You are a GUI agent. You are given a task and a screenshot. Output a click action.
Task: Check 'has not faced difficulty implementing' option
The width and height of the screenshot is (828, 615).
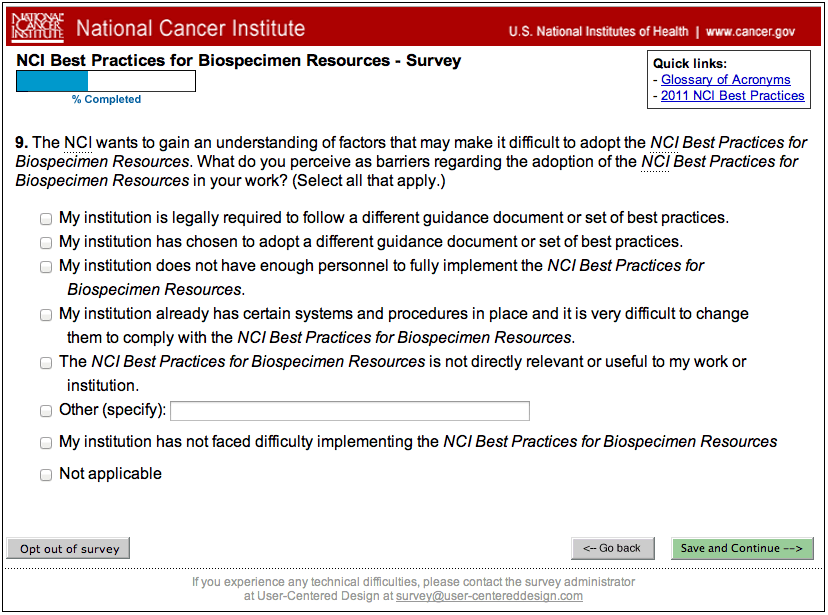(x=46, y=443)
